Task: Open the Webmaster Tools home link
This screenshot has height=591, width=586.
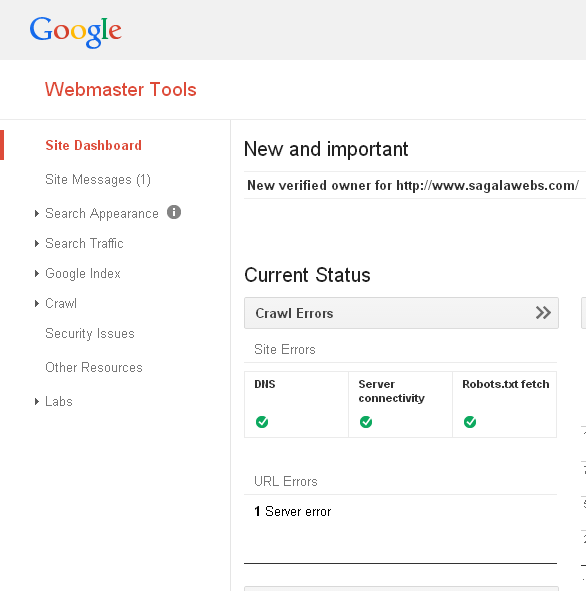Action: coord(121,90)
